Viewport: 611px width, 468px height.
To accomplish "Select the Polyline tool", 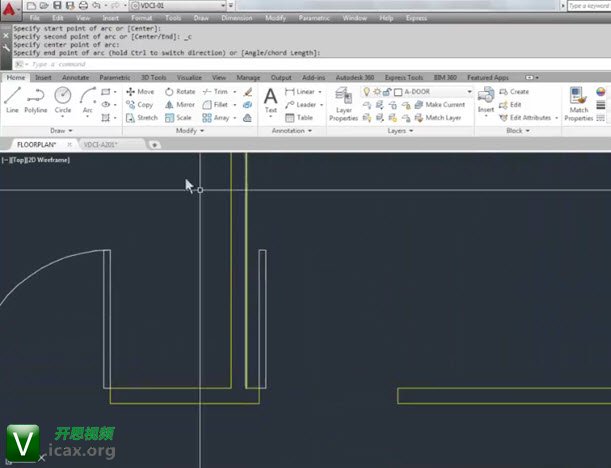I will [37, 99].
